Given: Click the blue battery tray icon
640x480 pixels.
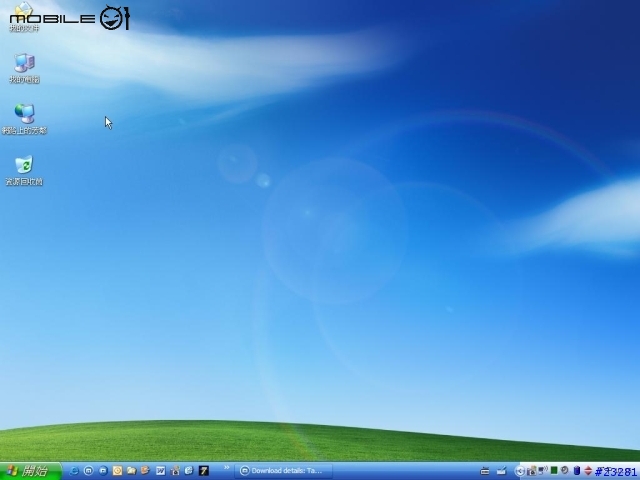Looking at the screenshot, I should coord(576,471).
